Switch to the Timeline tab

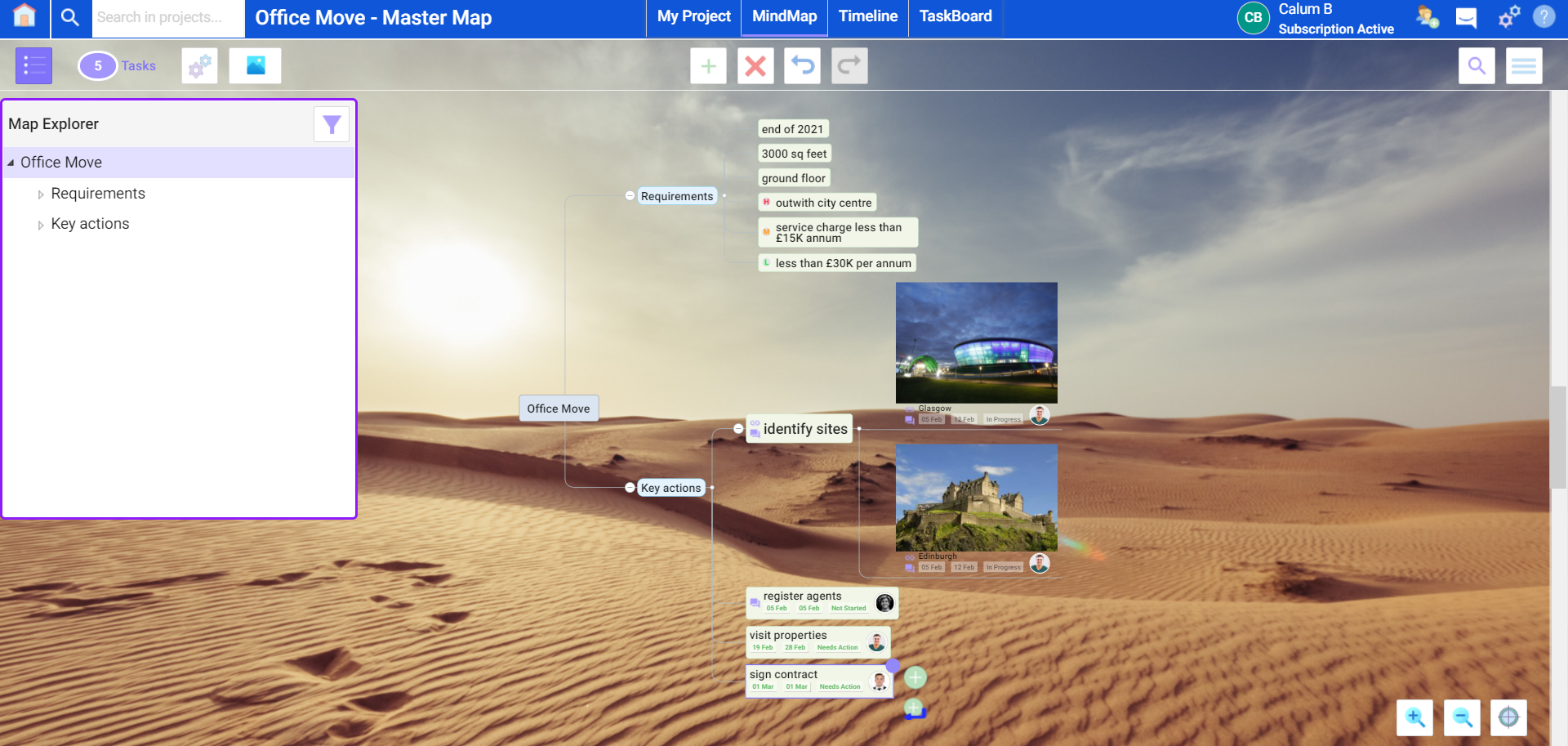[867, 16]
